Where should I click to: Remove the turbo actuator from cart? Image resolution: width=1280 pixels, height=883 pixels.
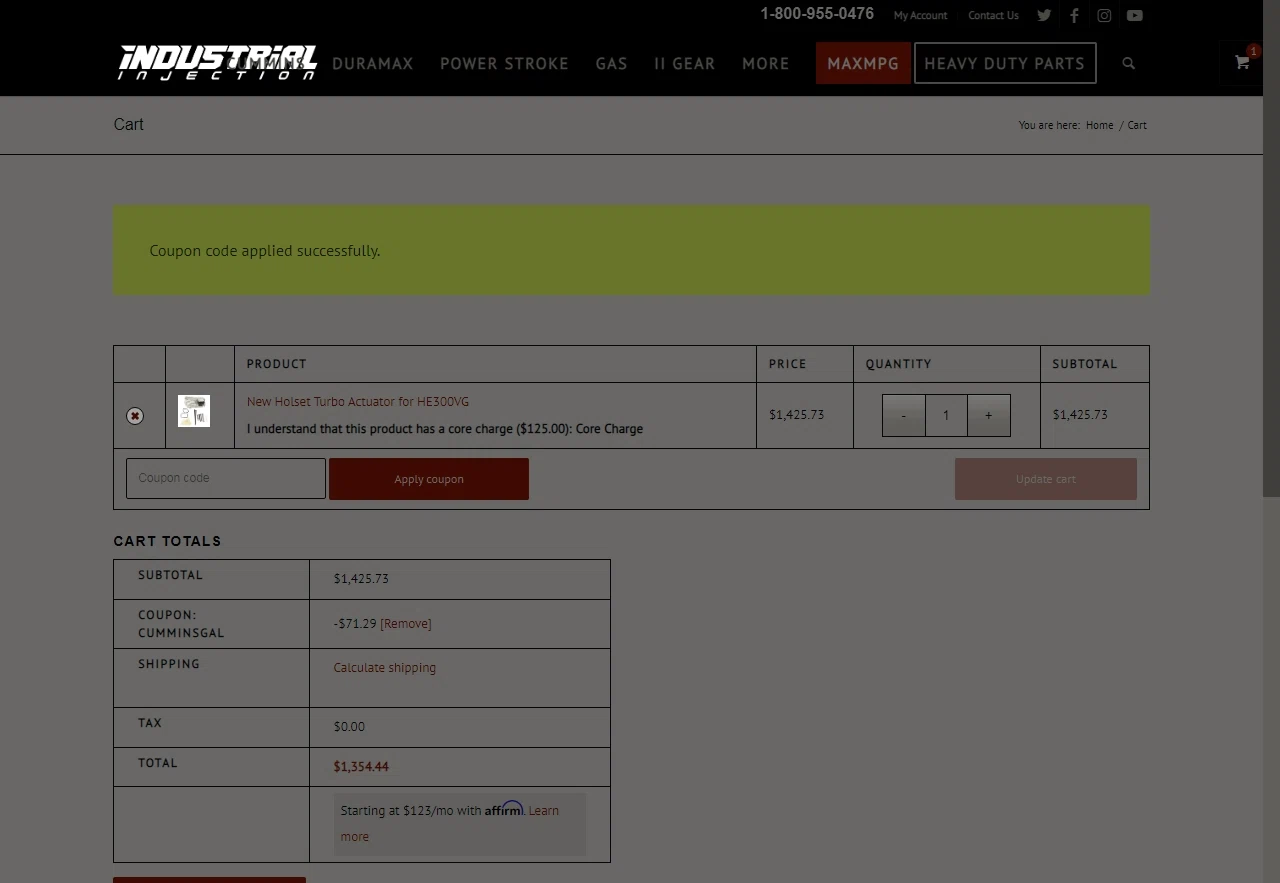[135, 416]
